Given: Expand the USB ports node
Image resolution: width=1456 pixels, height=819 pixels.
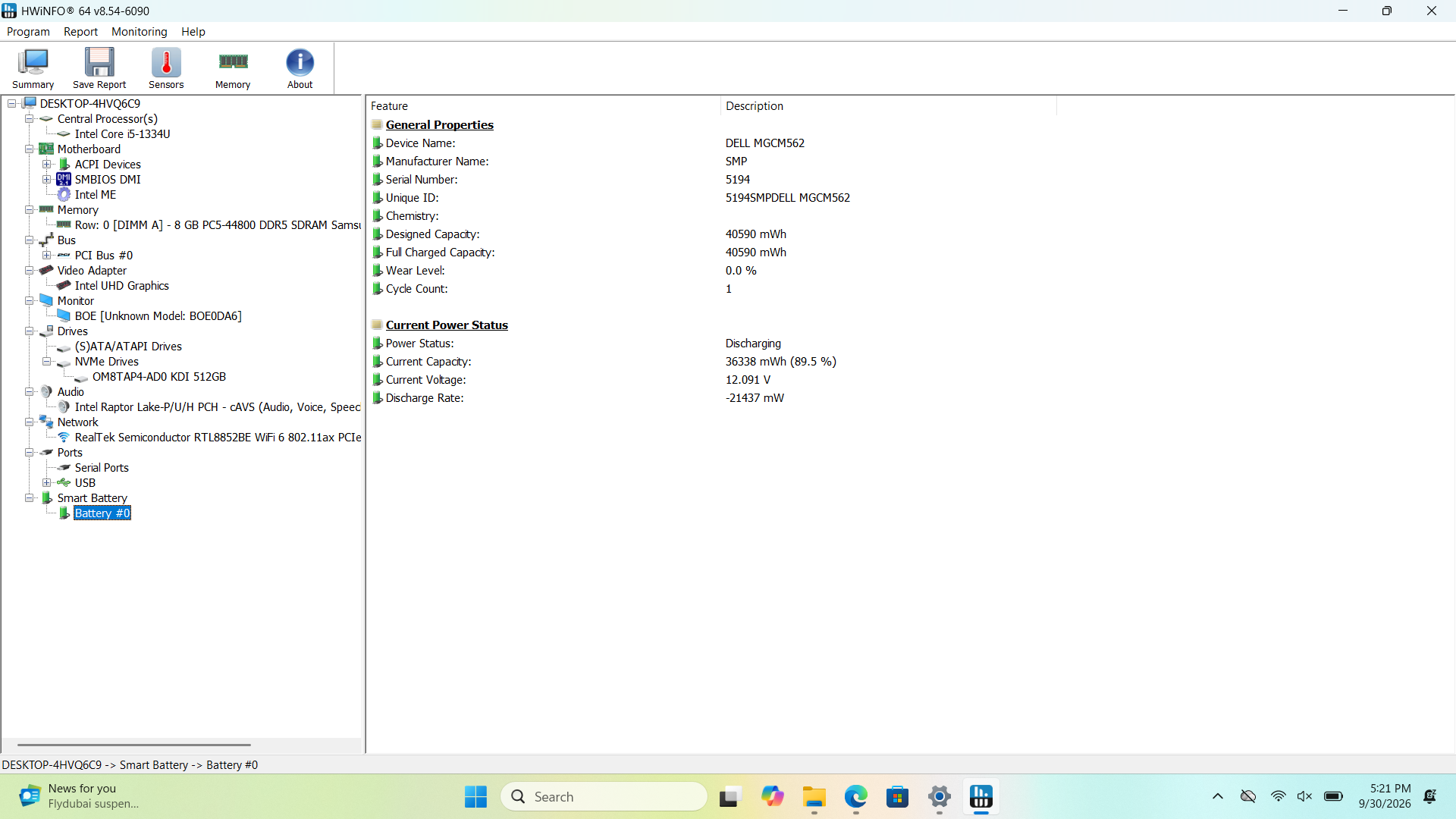Looking at the screenshot, I should [x=47, y=483].
